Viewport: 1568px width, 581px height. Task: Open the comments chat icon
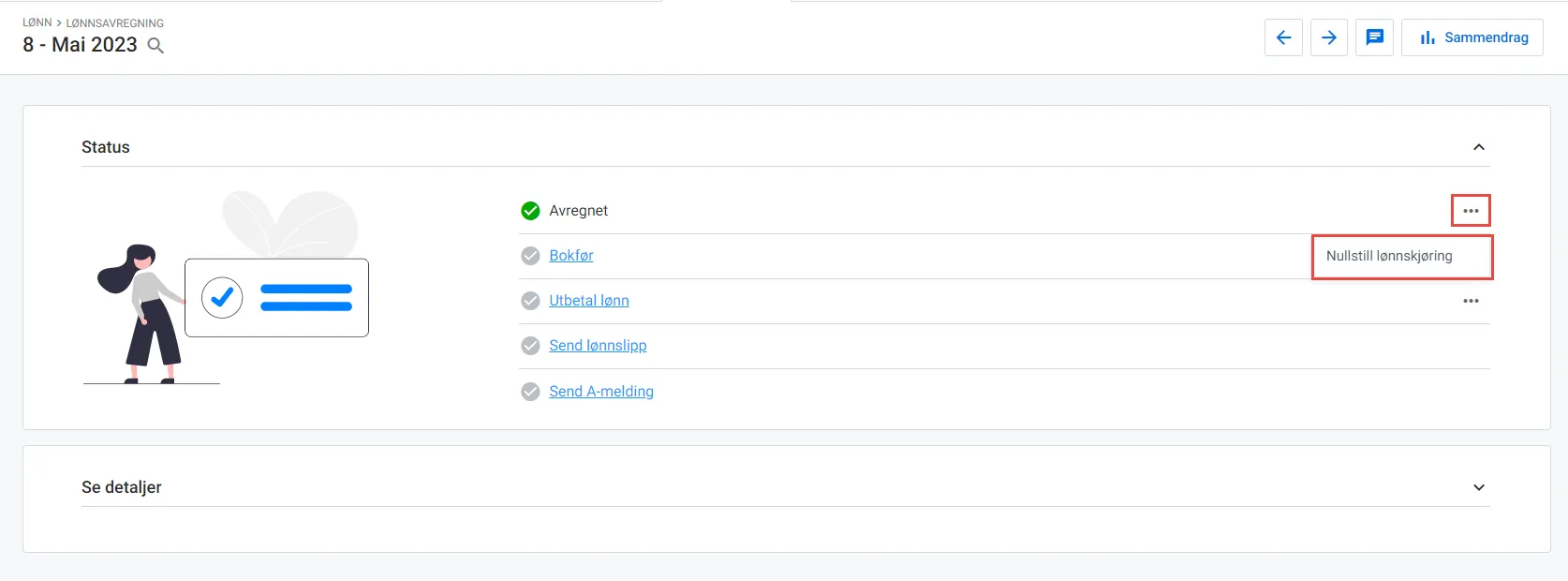[1374, 37]
